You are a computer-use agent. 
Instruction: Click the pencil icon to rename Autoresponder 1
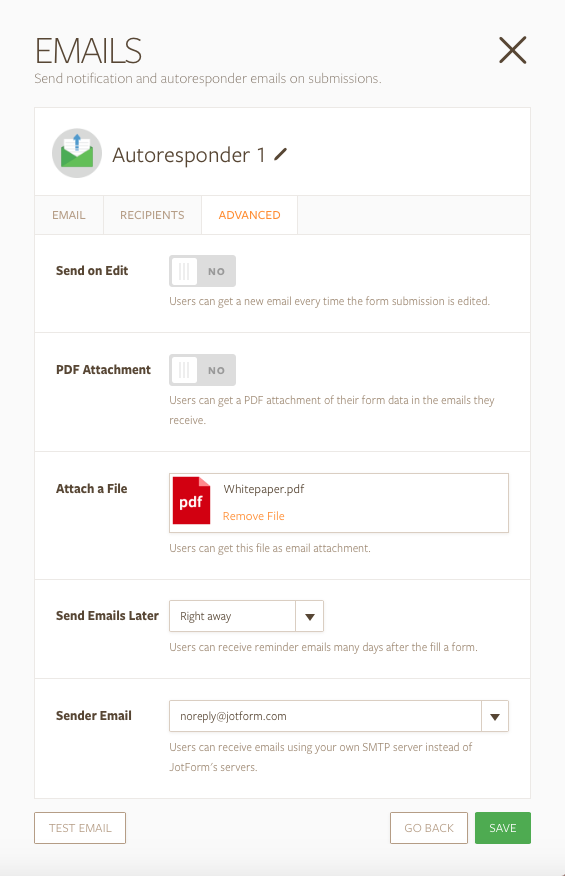click(281, 154)
